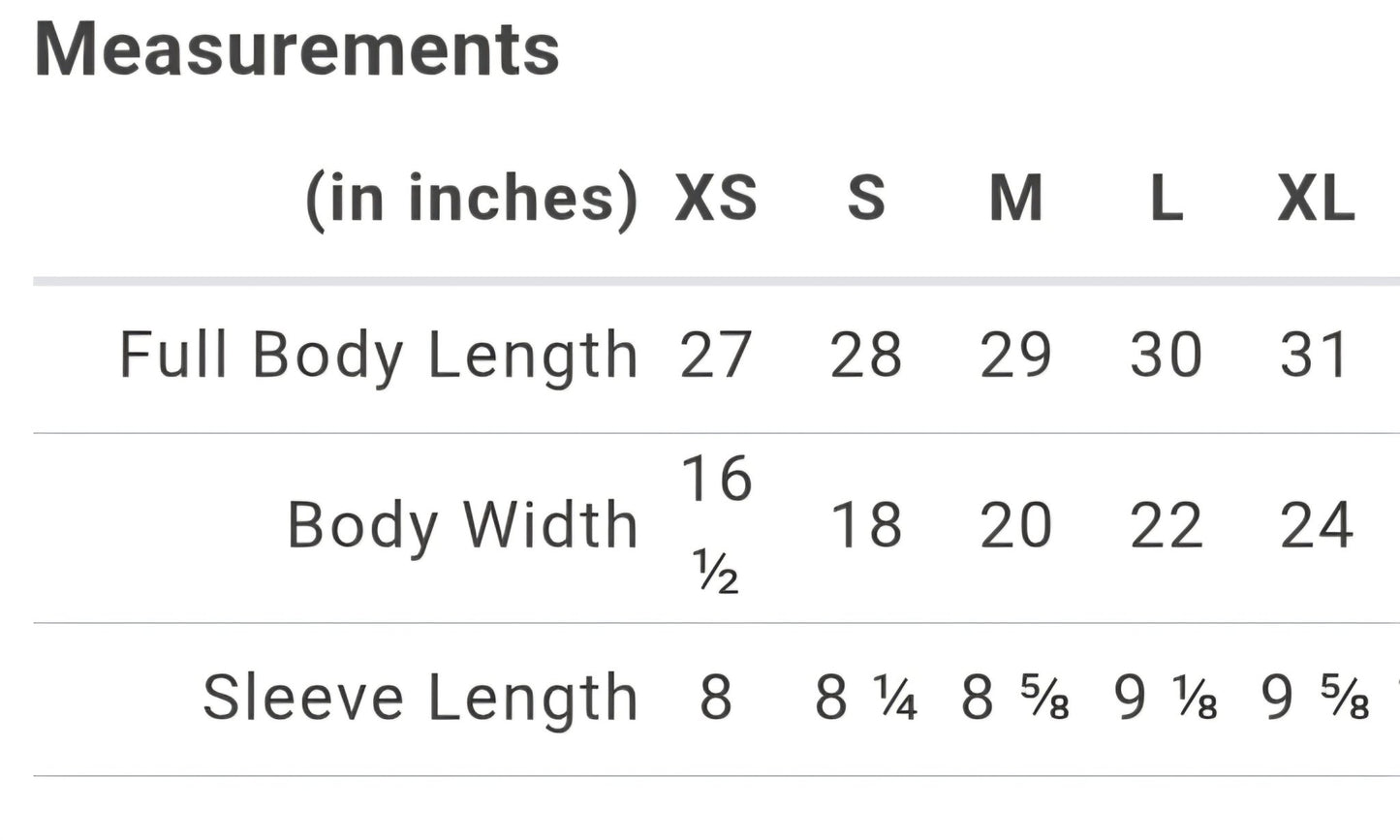Click the M full body length value 29
The image size is (1400, 840).
tap(1015, 355)
